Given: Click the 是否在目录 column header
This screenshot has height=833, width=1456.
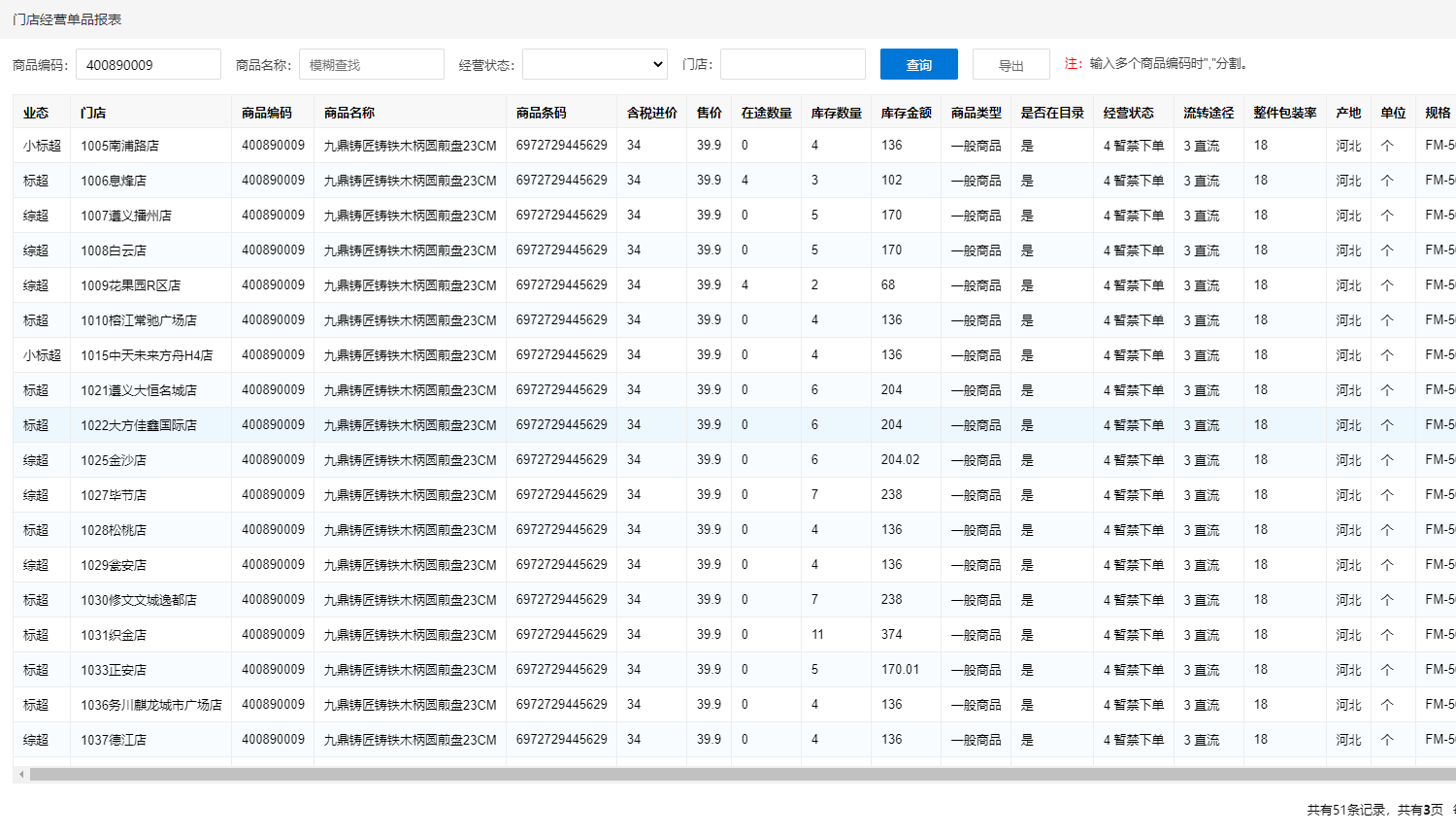Looking at the screenshot, I should tap(1051, 113).
